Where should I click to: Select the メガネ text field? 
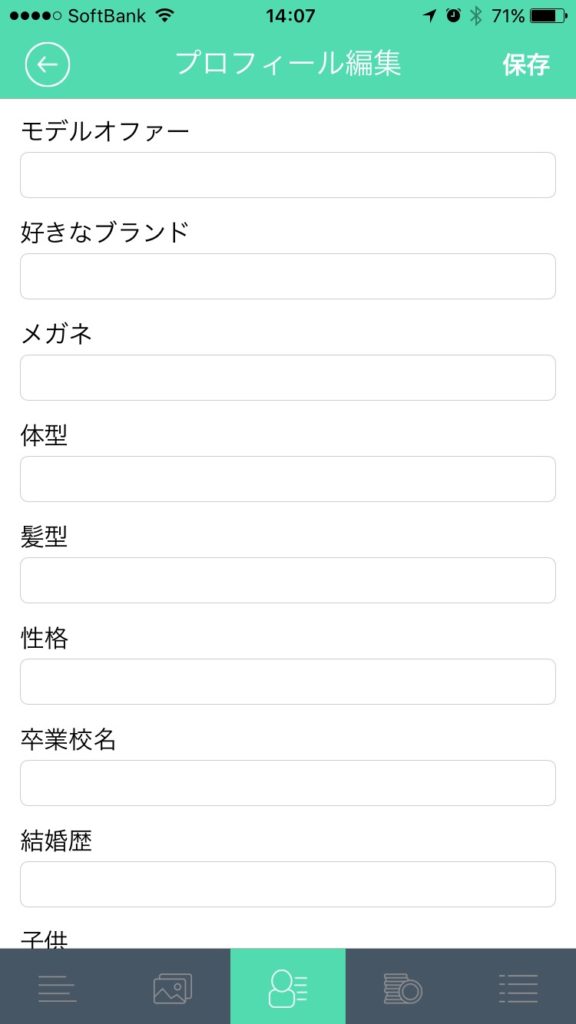pyautogui.click(x=287, y=377)
